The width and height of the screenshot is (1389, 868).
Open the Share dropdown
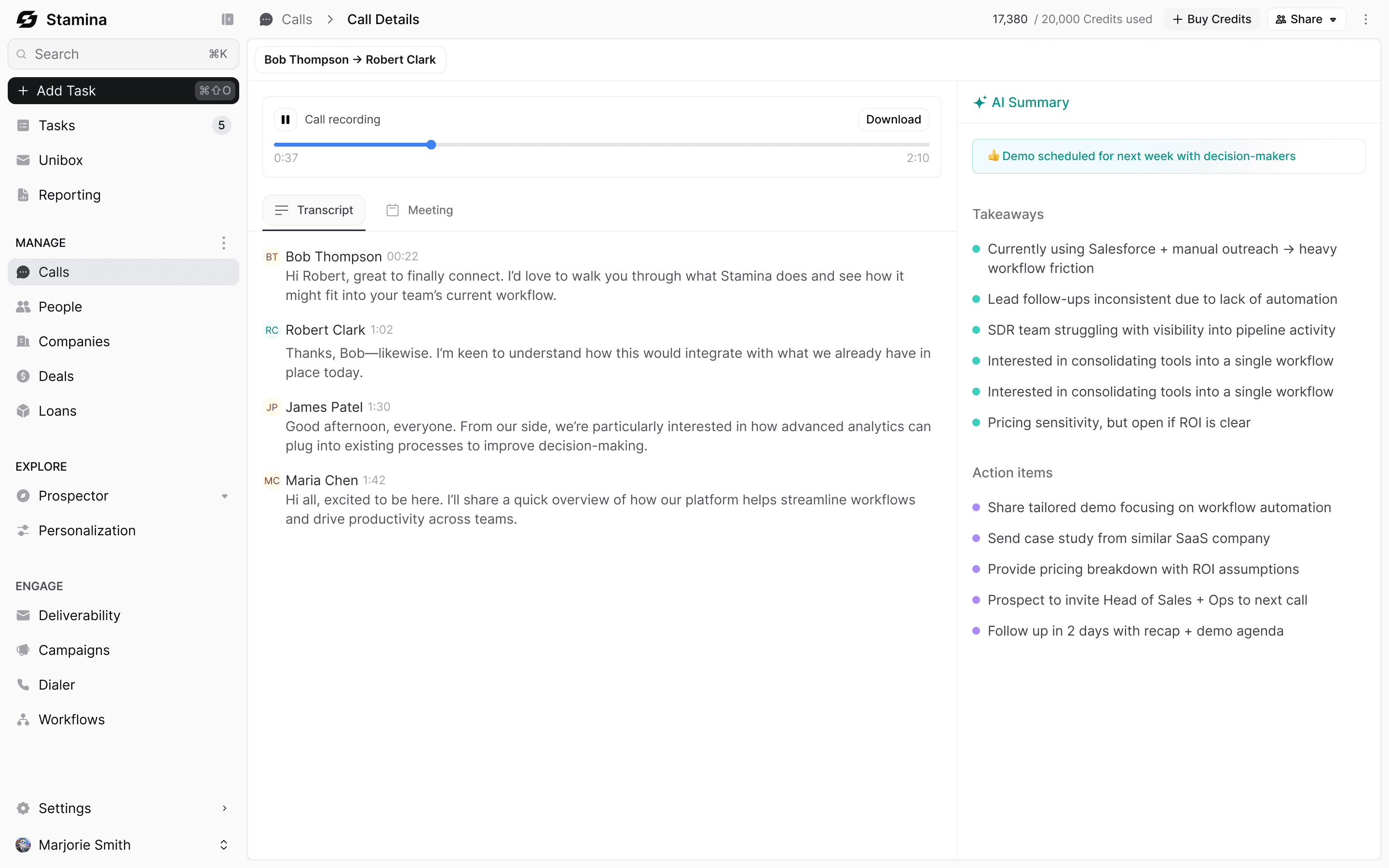1307,19
